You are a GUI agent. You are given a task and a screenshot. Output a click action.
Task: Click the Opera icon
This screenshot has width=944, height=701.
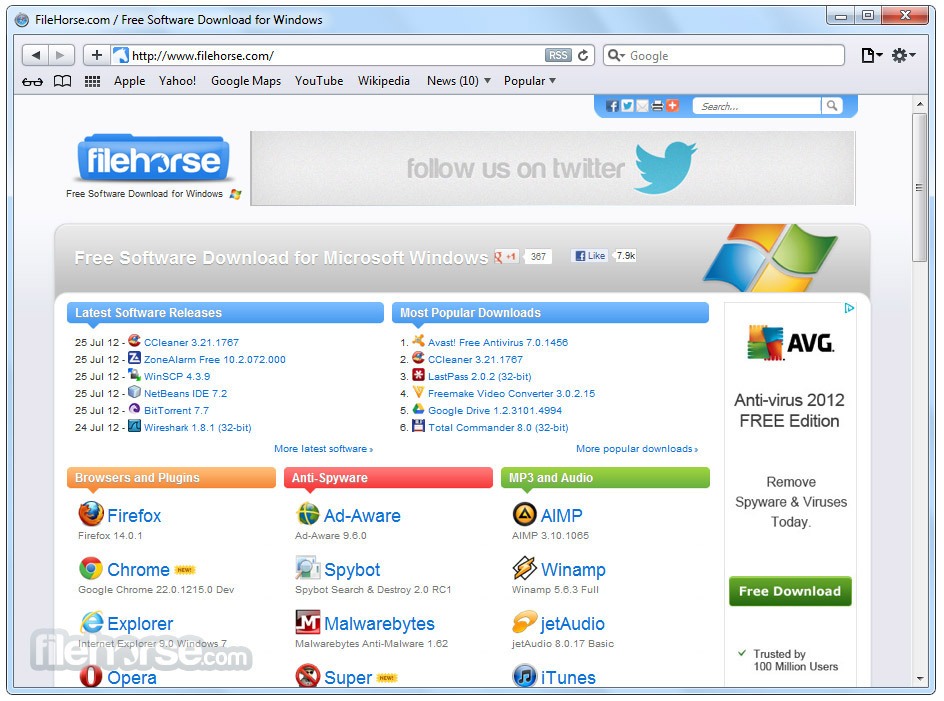(91, 676)
